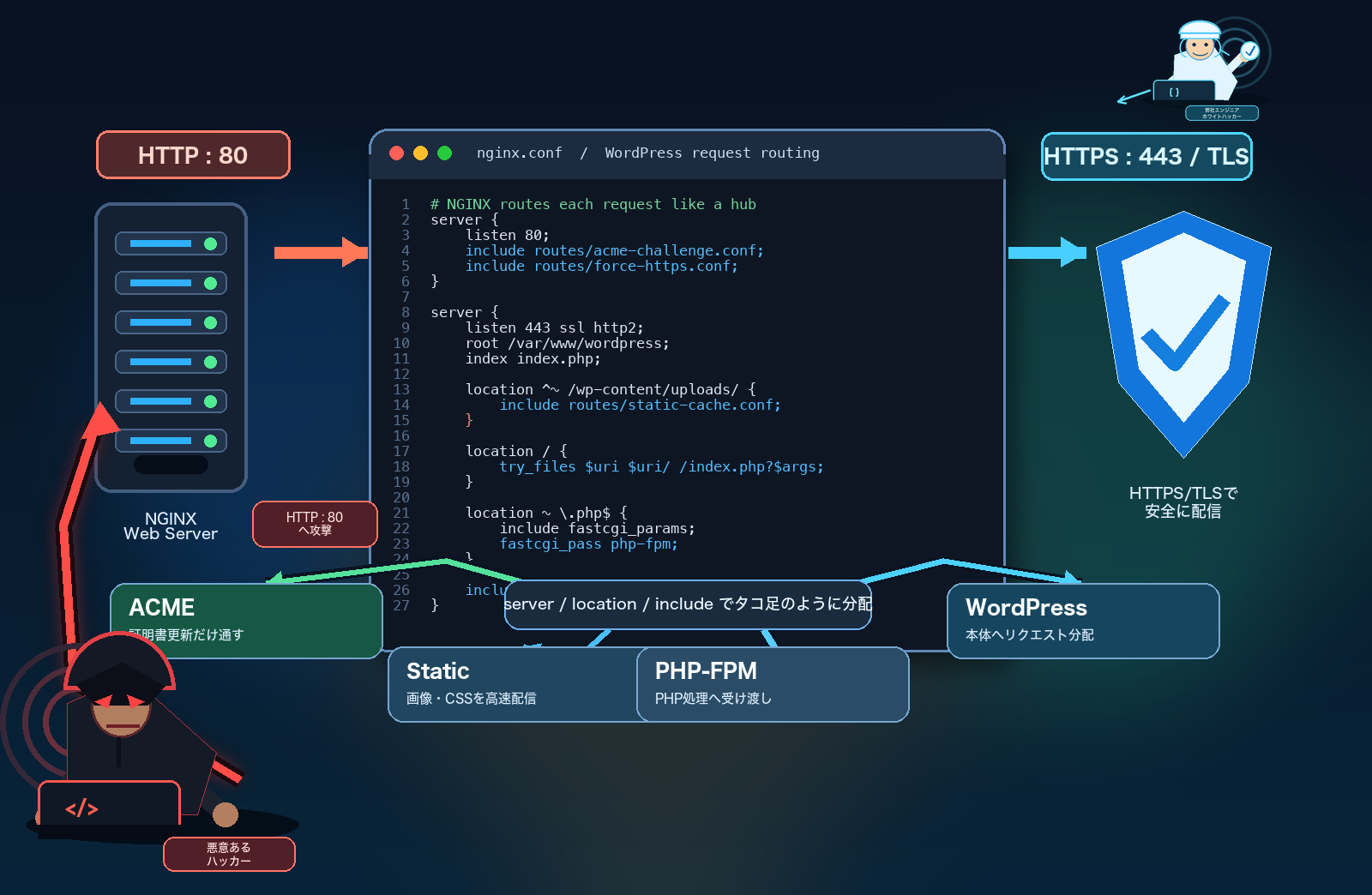Click the line 'index index.php;'
Viewport: 1372px width, 895px height.
tap(533, 358)
